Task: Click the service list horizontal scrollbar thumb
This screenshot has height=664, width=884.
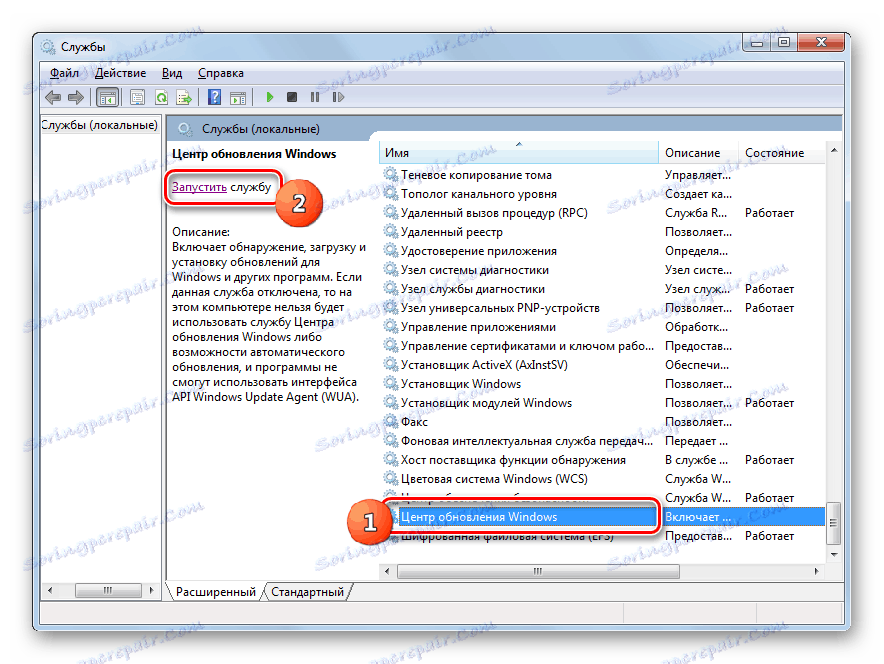Action: click(x=538, y=572)
